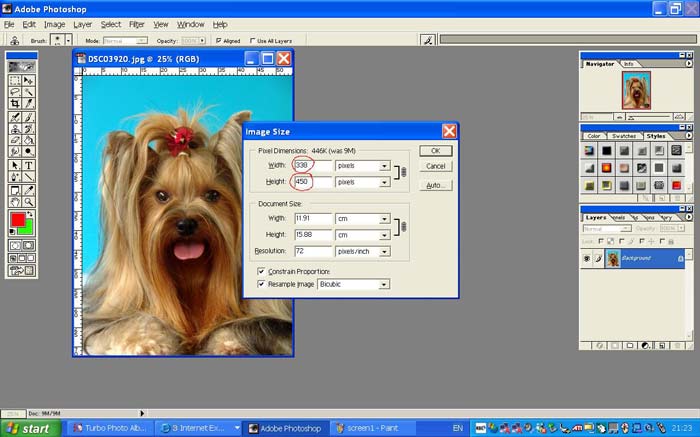Switch to the Swatches tab

point(624,136)
